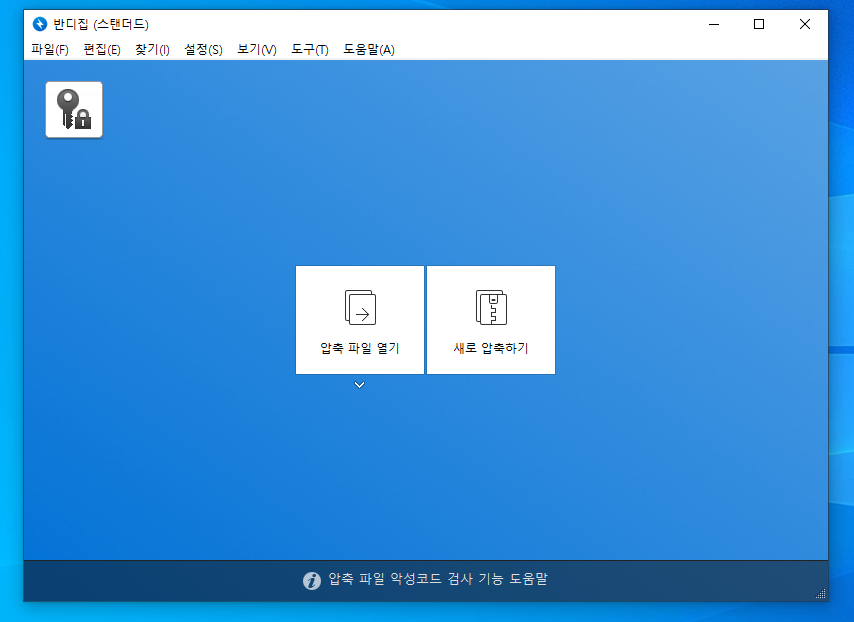Expand the chevron below 압축 파일 열기
The image size is (854, 622).
(359, 385)
